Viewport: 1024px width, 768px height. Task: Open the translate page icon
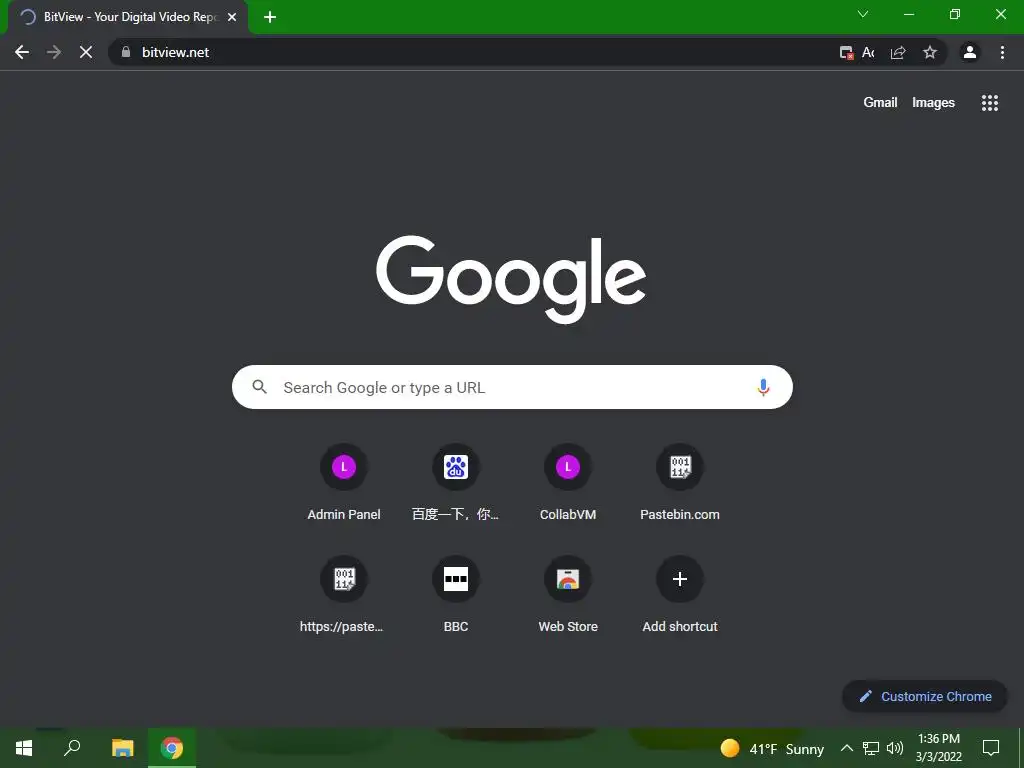pos(869,52)
